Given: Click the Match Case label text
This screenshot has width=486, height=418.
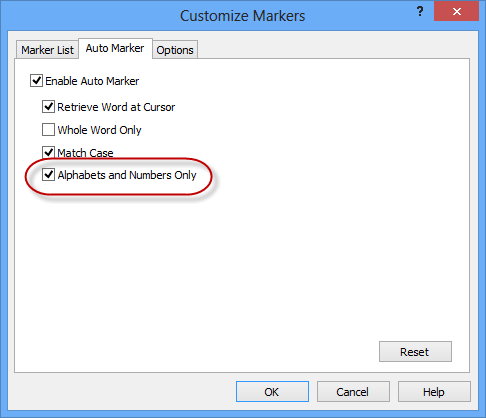Looking at the screenshot, I should pyautogui.click(x=85, y=153).
